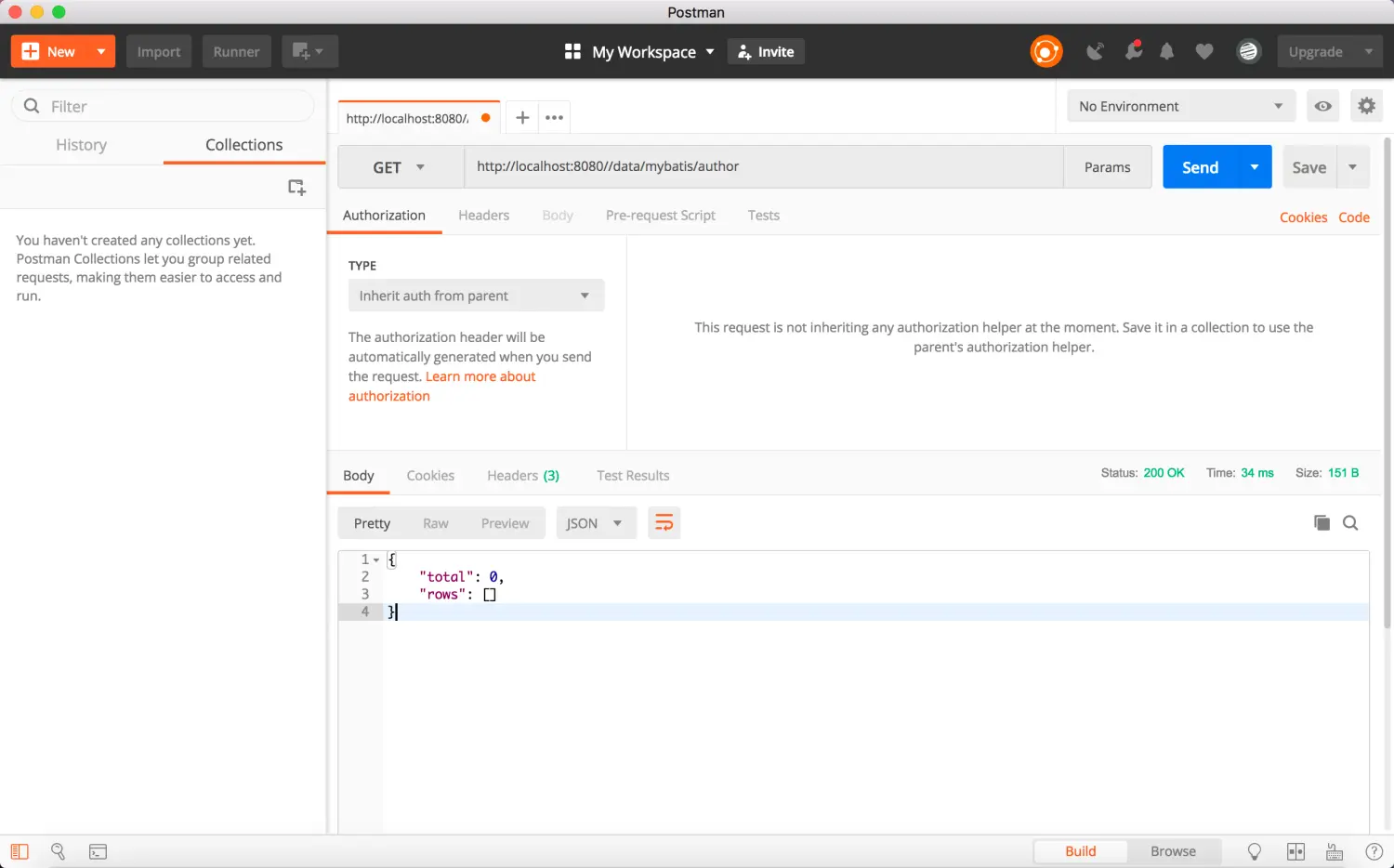The width and height of the screenshot is (1394, 868).
Task: Open the wrench settings icon with red dot
Action: (x=1133, y=51)
